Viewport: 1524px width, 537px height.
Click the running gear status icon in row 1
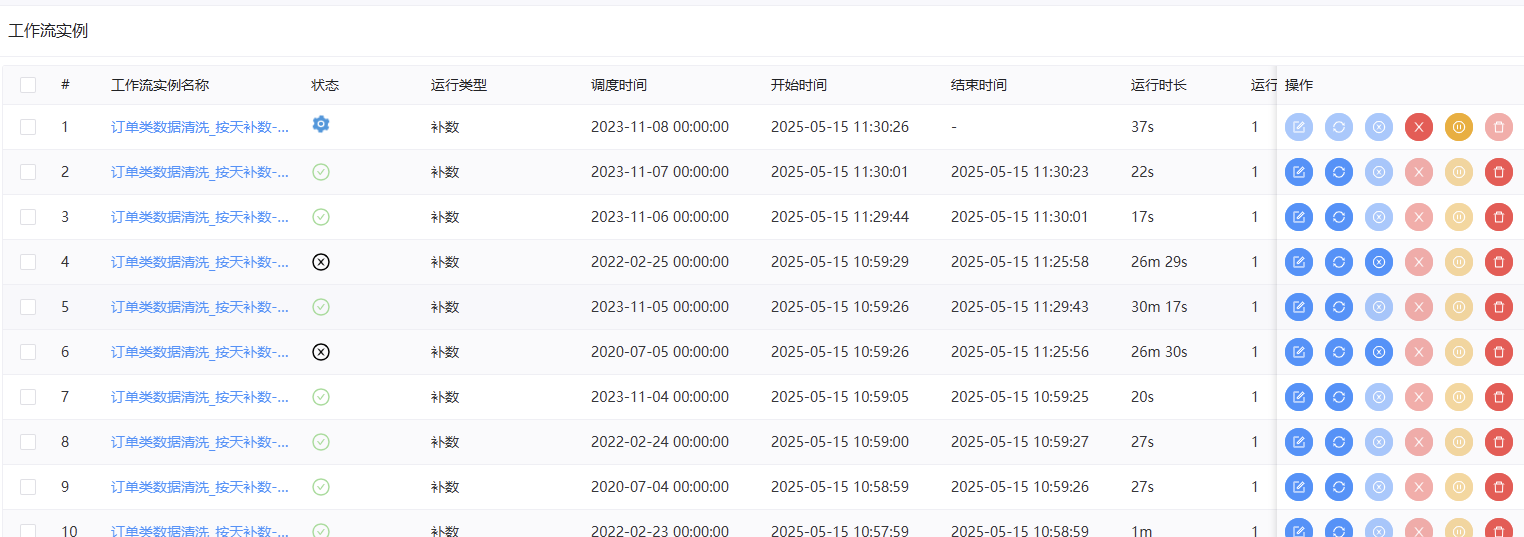[x=321, y=124]
